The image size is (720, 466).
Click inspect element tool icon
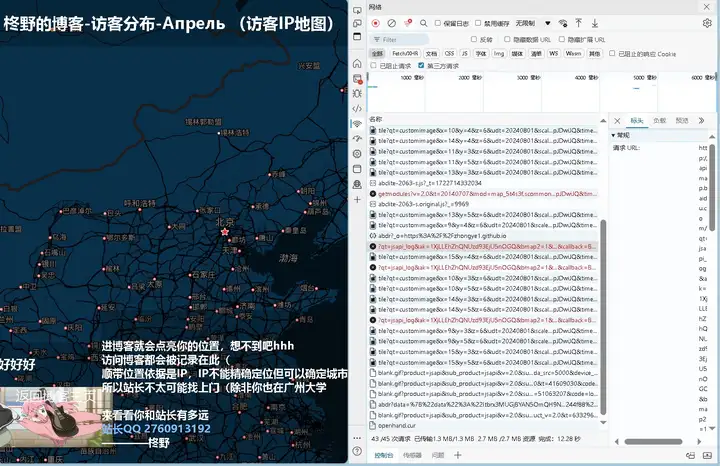pos(357,10)
